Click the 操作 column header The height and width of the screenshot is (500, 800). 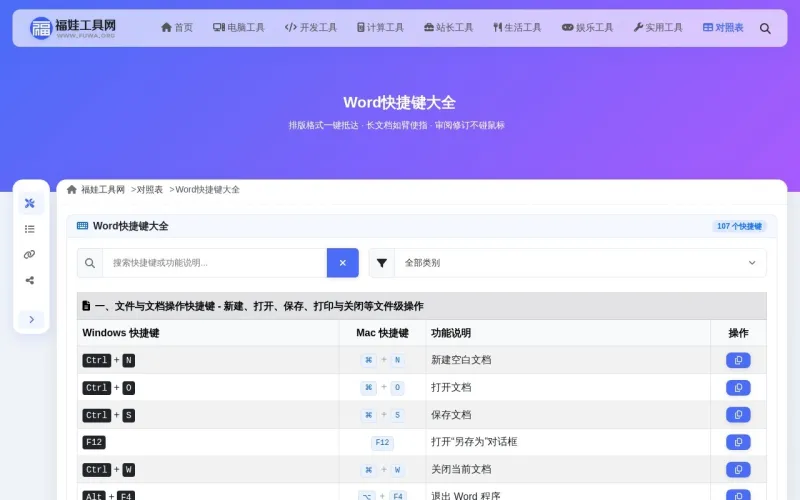coord(738,333)
